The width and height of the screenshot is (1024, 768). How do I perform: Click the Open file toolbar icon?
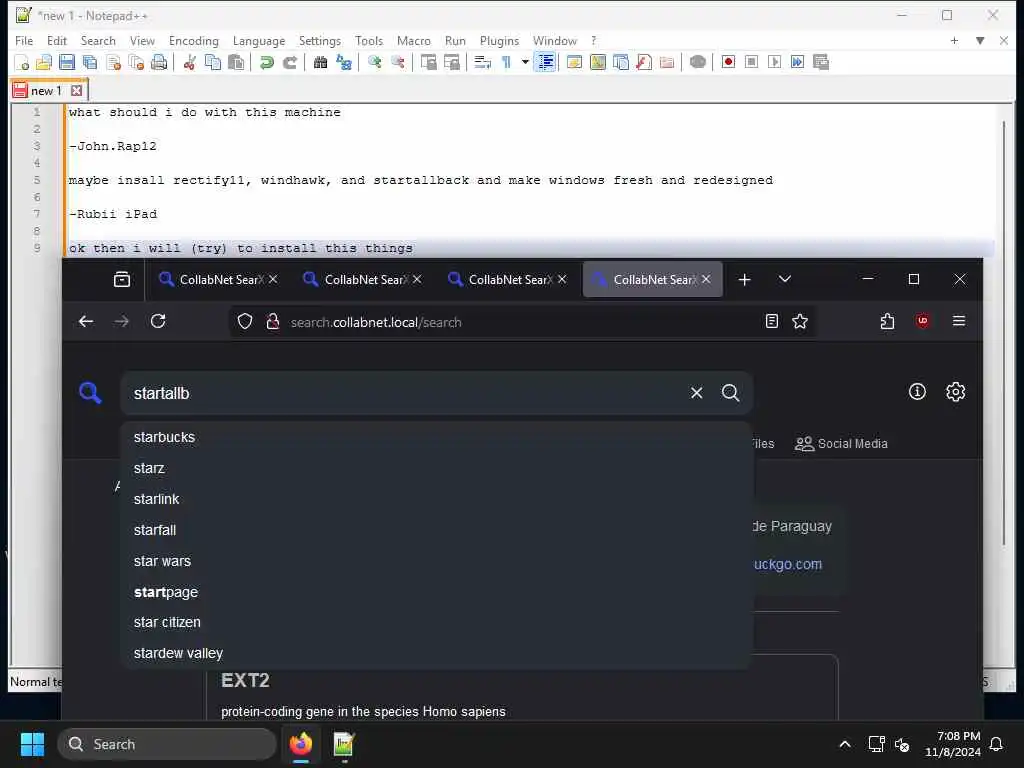(44, 63)
